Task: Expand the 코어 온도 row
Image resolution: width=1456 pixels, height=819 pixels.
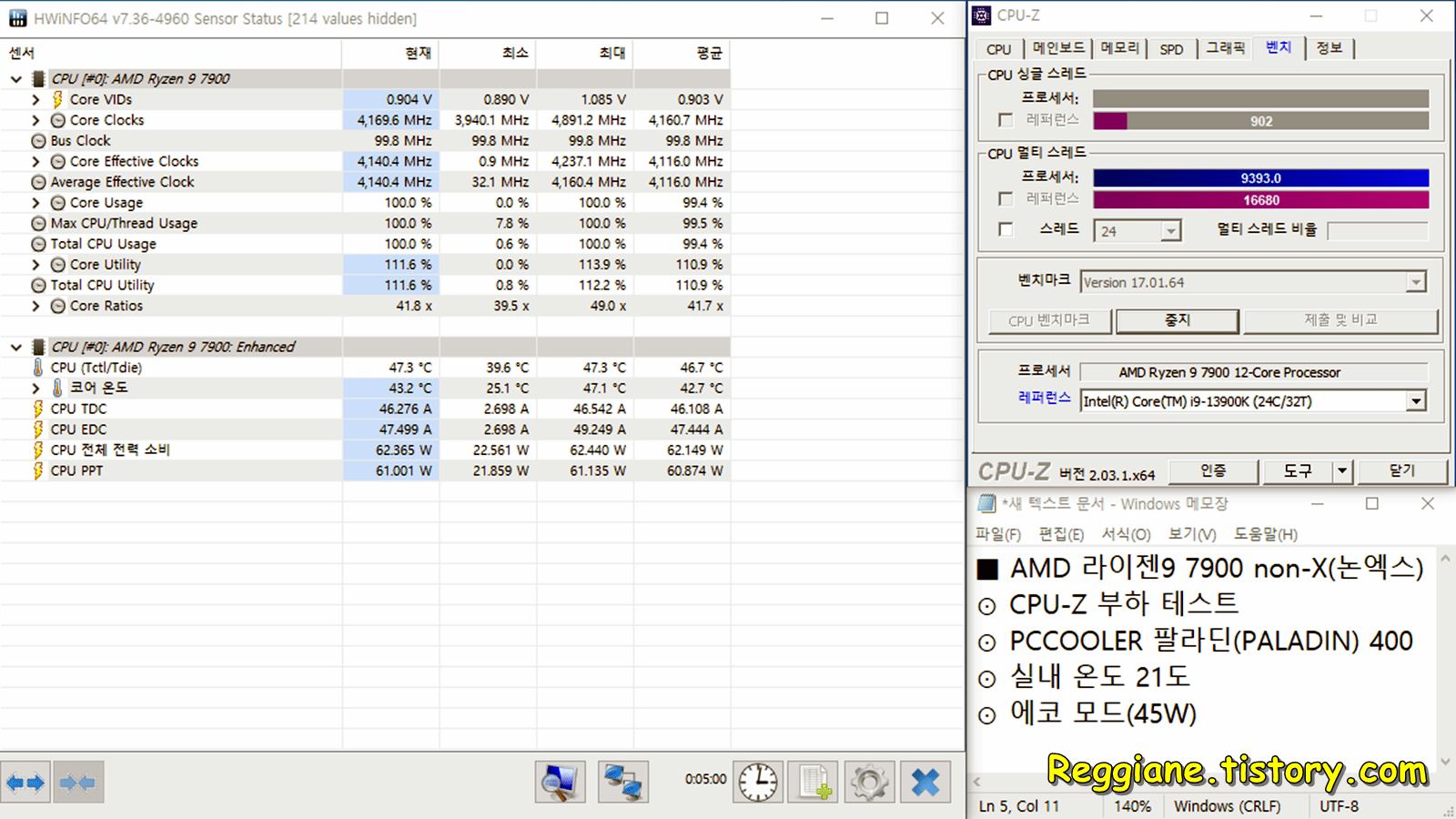Action: [x=35, y=388]
